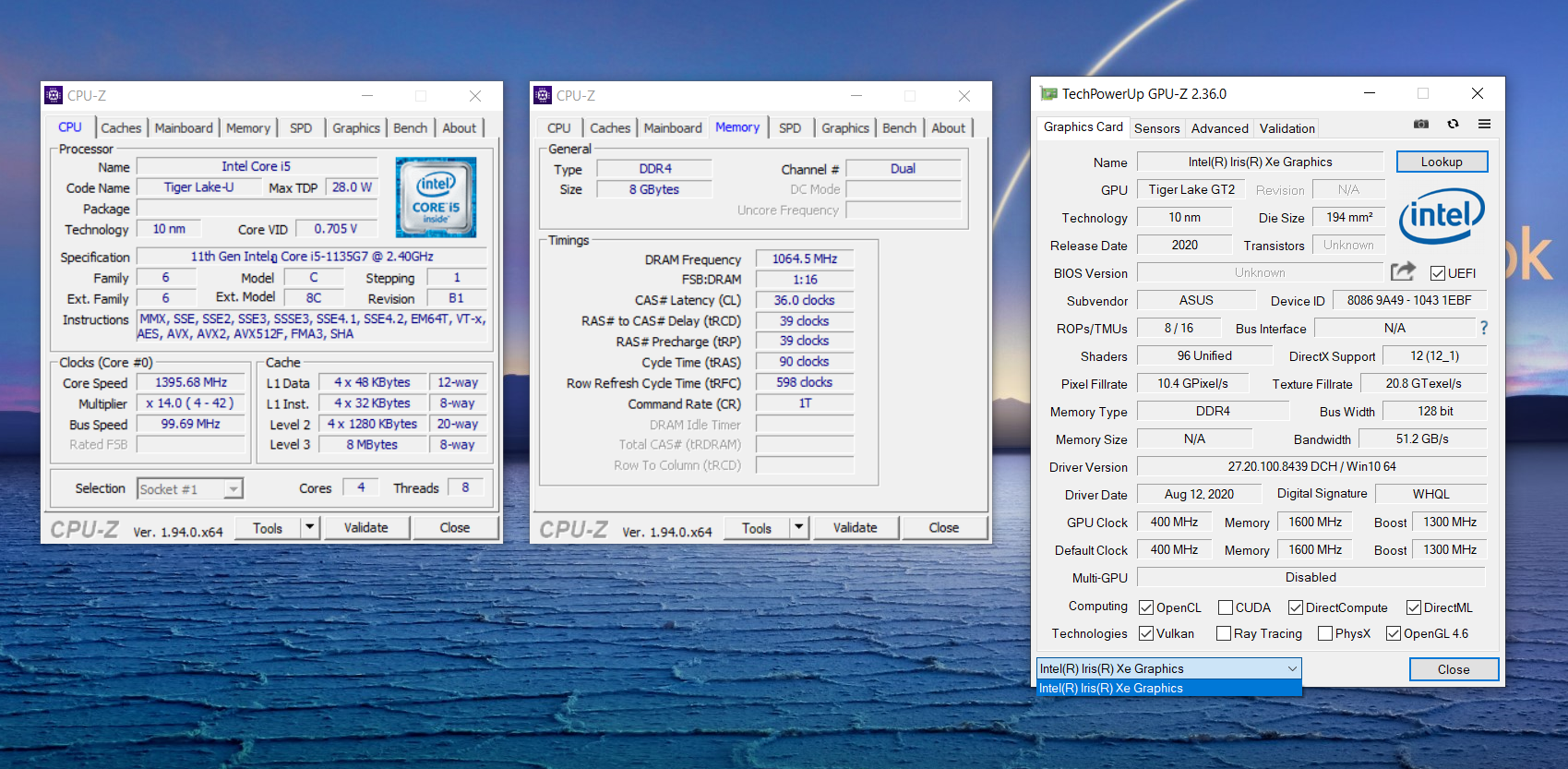The width and height of the screenshot is (1568, 769).
Task: Open GPU-Z hamburger menu icon
Action: pyautogui.click(x=1484, y=124)
